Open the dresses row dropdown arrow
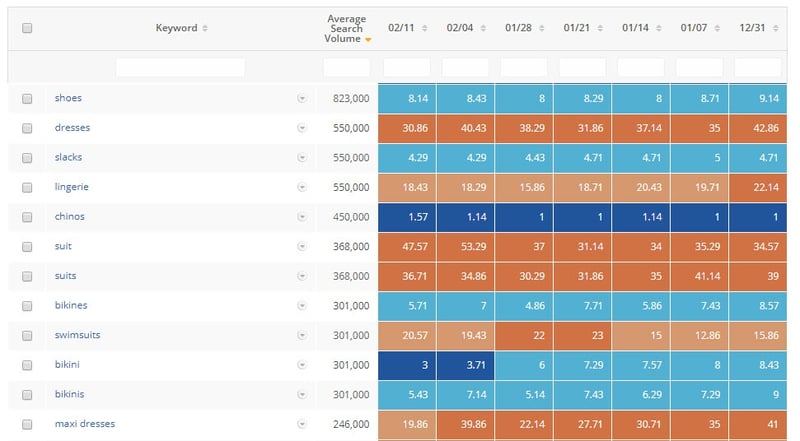800x441 pixels. tap(302, 128)
